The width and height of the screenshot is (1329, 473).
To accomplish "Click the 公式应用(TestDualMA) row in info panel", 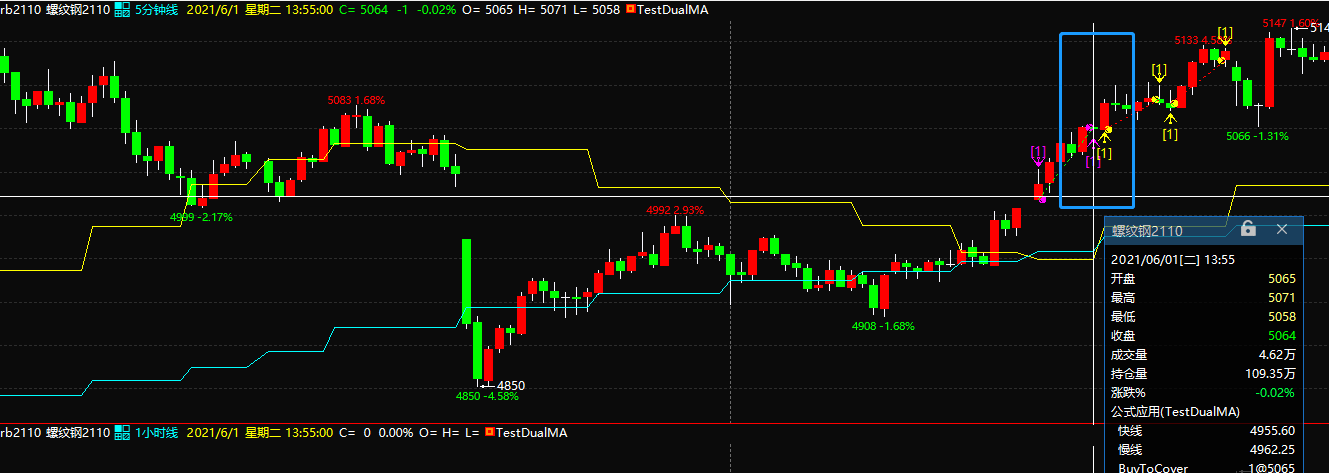I will click(x=1175, y=411).
